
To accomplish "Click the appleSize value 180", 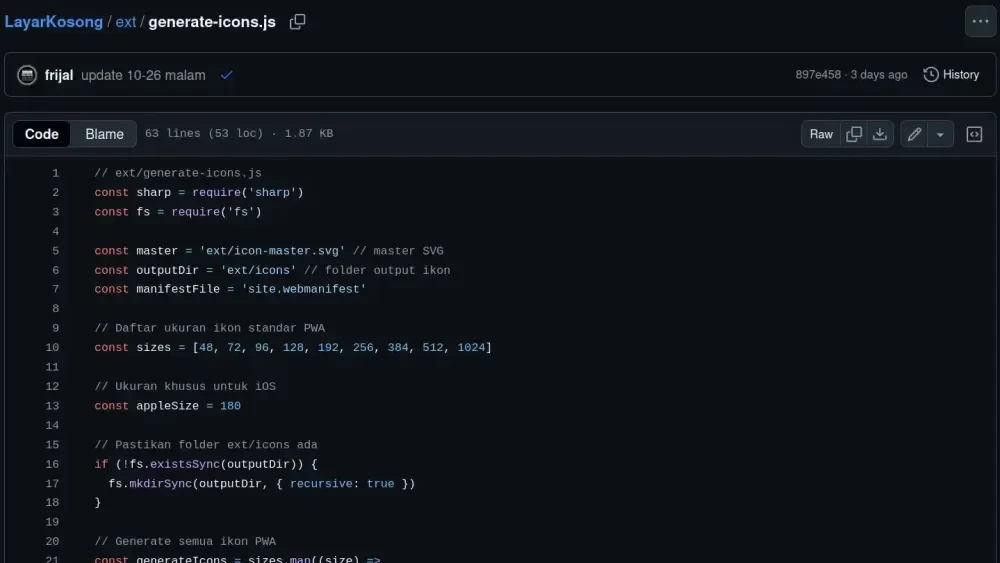I will point(230,406).
